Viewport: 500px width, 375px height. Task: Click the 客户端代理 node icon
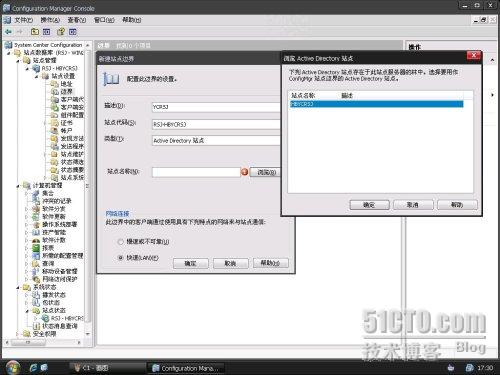click(55, 99)
